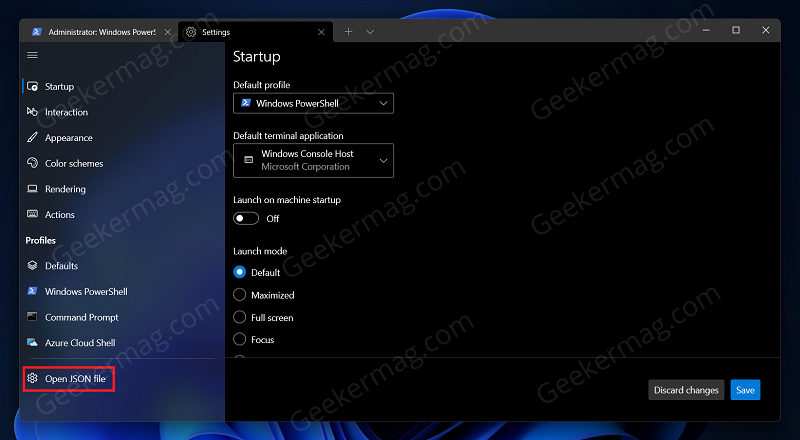Close the Settings tab
This screenshot has height=440, width=800.
pyautogui.click(x=321, y=32)
